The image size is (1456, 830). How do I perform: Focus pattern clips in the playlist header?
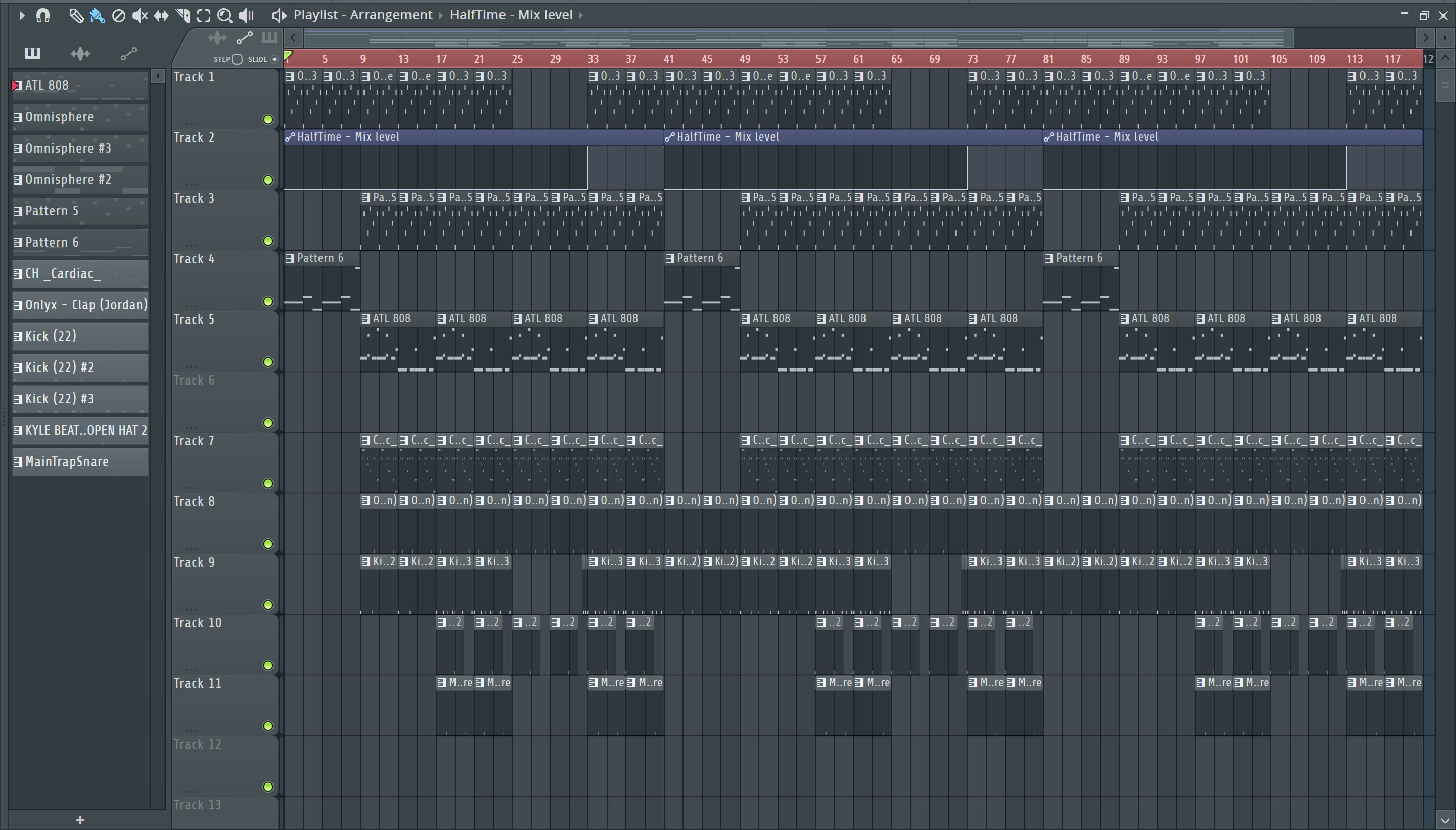click(269, 38)
